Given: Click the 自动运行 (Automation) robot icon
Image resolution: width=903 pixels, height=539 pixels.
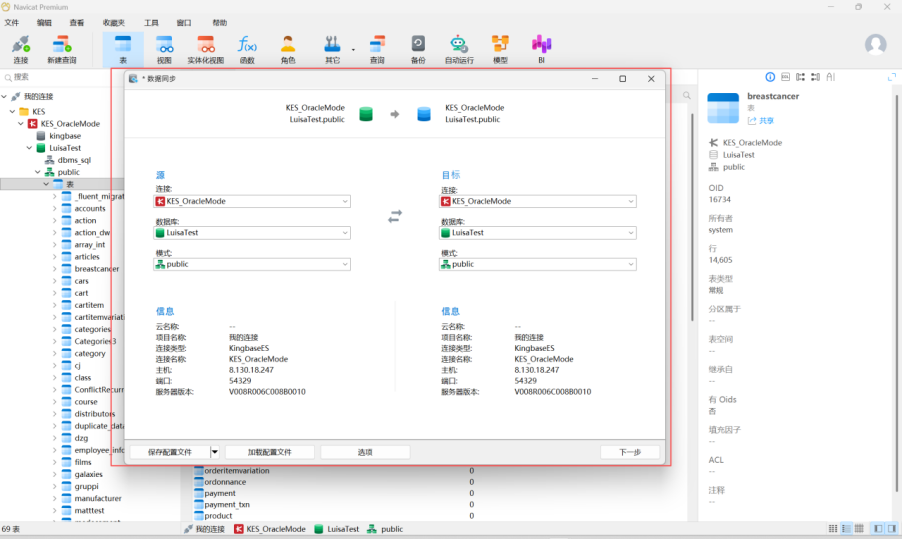Looking at the screenshot, I should (x=459, y=48).
